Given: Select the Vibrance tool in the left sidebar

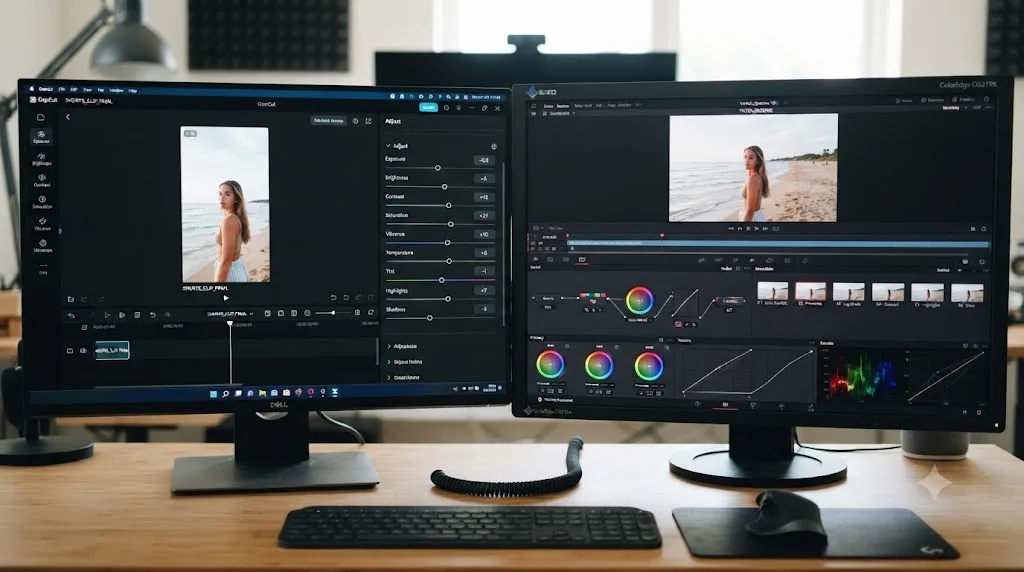Looking at the screenshot, I should (42, 224).
